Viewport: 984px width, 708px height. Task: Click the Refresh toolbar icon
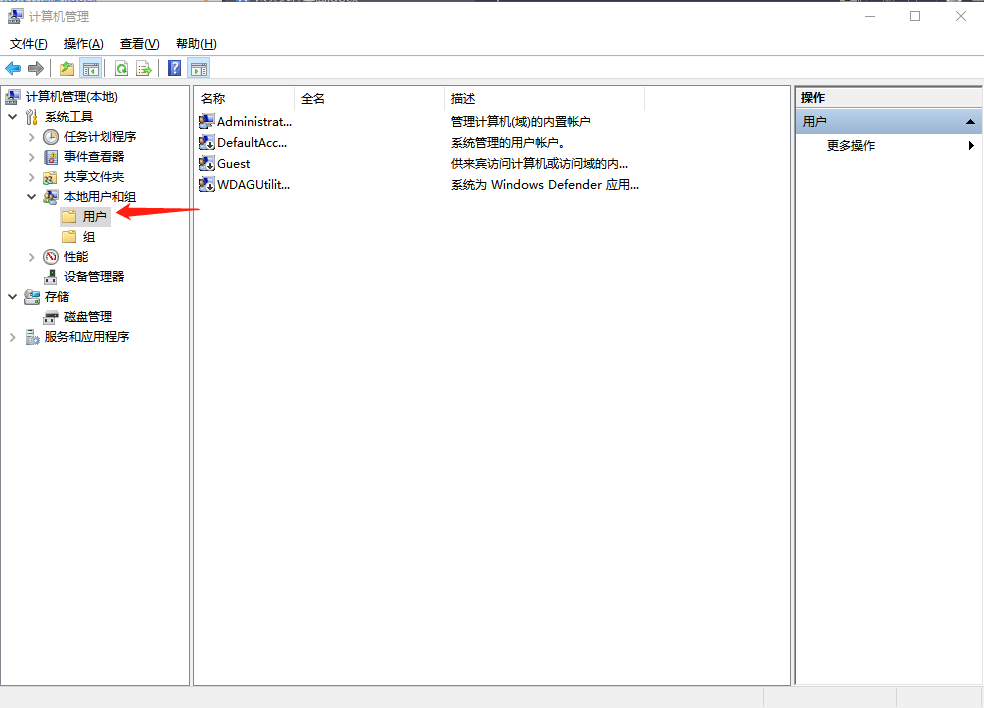pyautogui.click(x=121, y=68)
